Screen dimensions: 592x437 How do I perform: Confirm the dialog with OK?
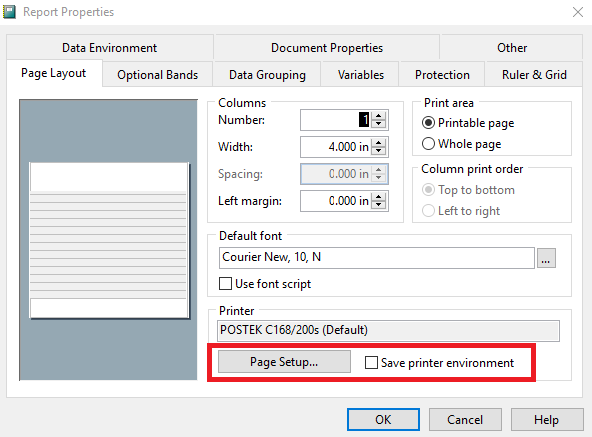[x=383, y=419]
